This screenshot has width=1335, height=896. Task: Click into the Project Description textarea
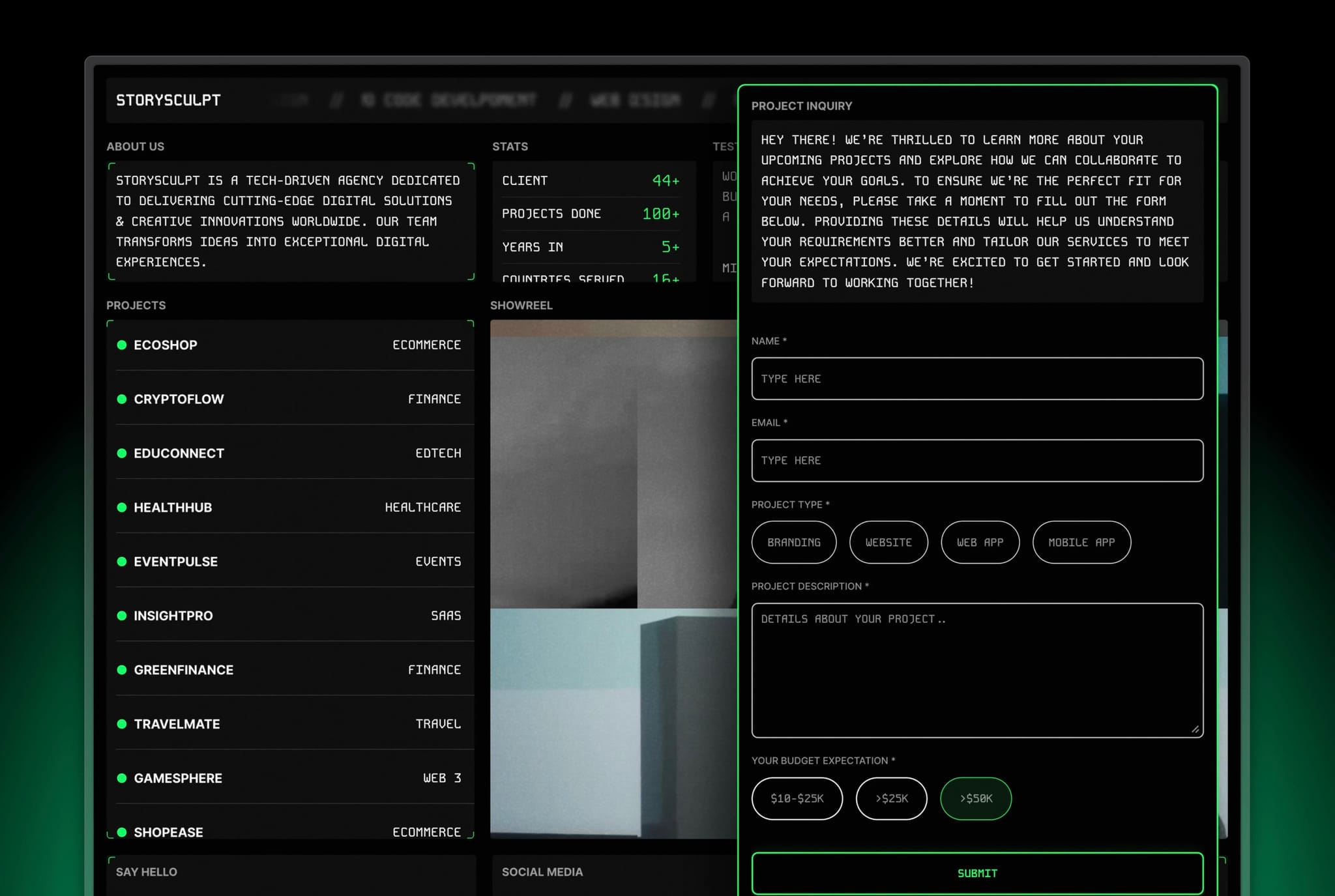pos(977,670)
